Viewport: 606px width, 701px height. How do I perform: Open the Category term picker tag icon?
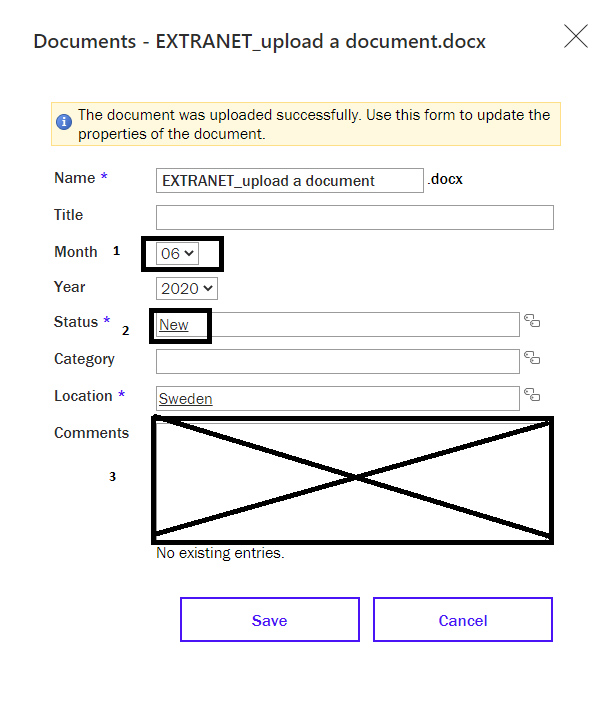click(x=532, y=358)
